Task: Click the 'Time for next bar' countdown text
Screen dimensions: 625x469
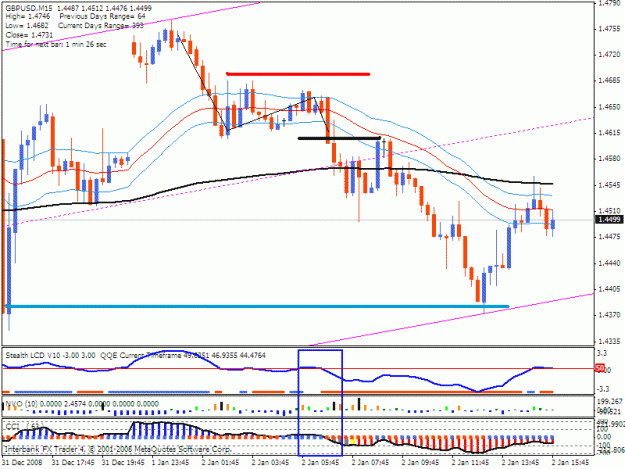Action: pyautogui.click(x=56, y=44)
